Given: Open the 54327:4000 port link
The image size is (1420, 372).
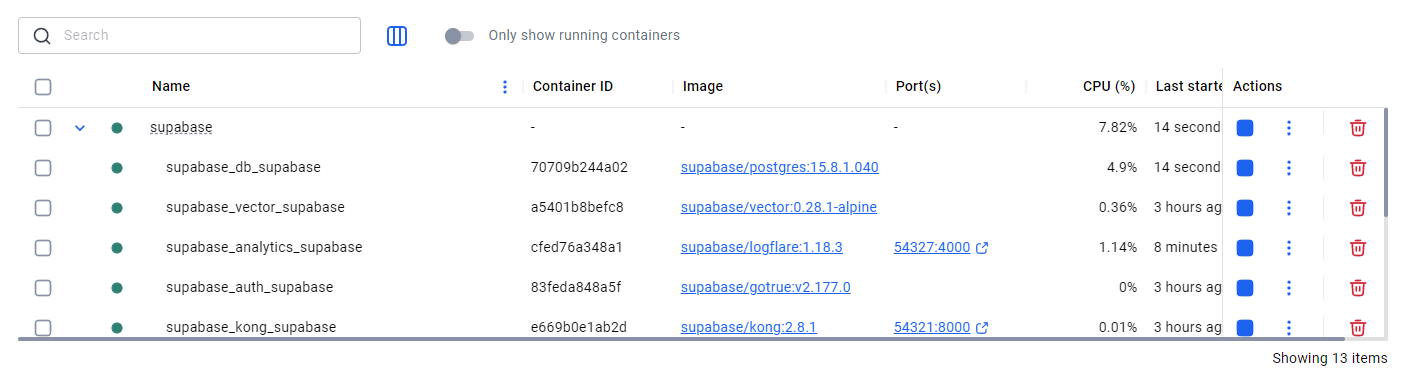Looking at the screenshot, I should tap(932, 248).
